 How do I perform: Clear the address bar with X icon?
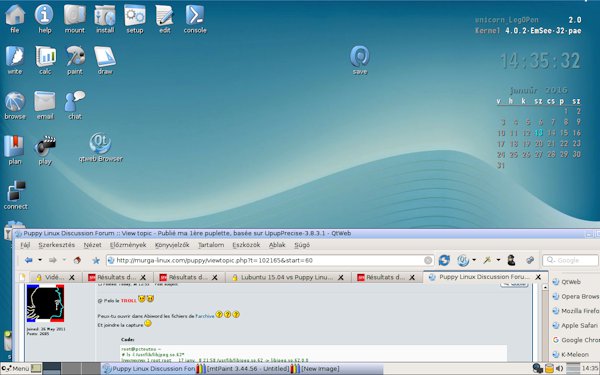point(428,261)
